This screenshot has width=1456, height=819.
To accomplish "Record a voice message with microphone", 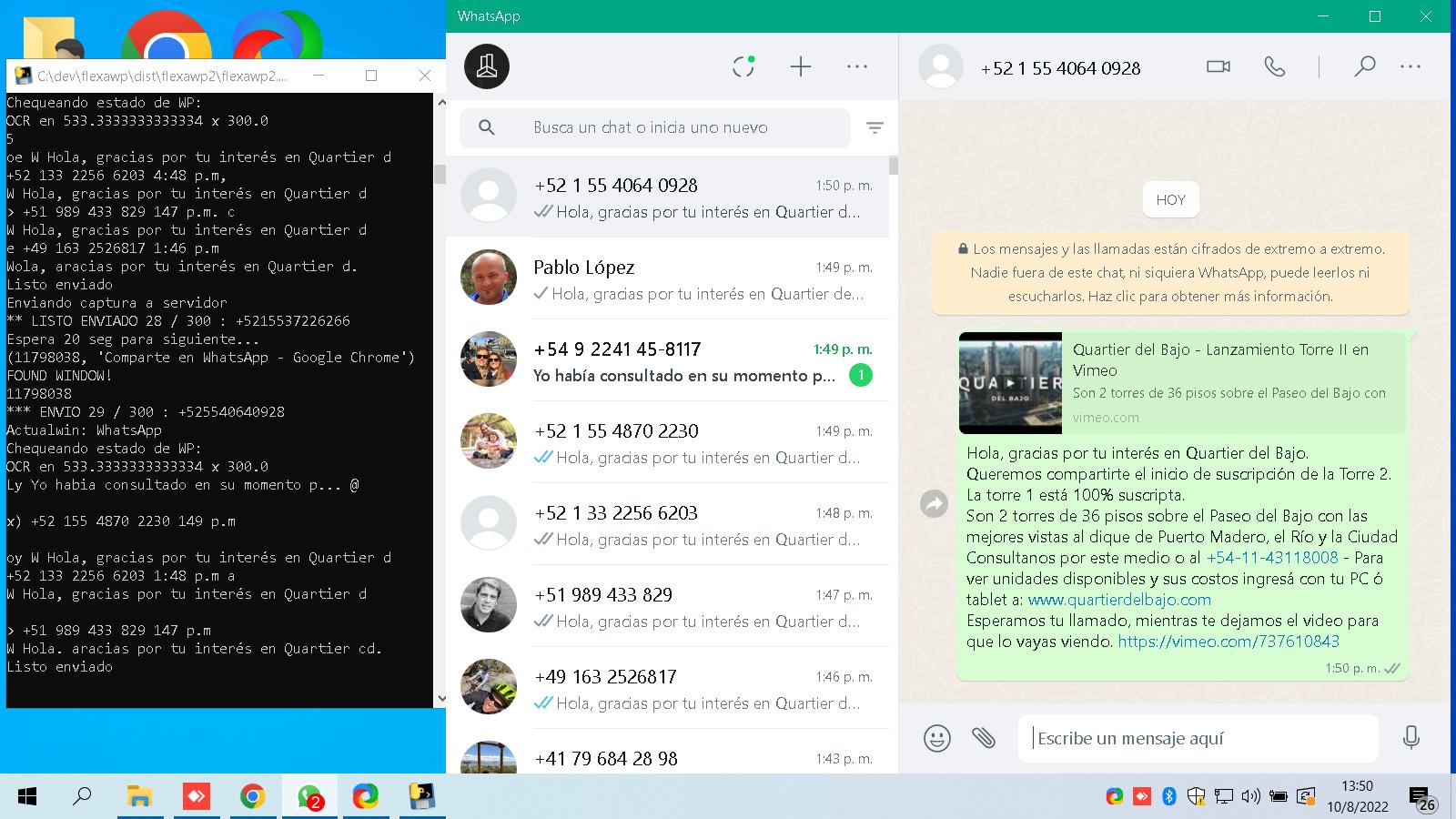I will tap(1411, 738).
